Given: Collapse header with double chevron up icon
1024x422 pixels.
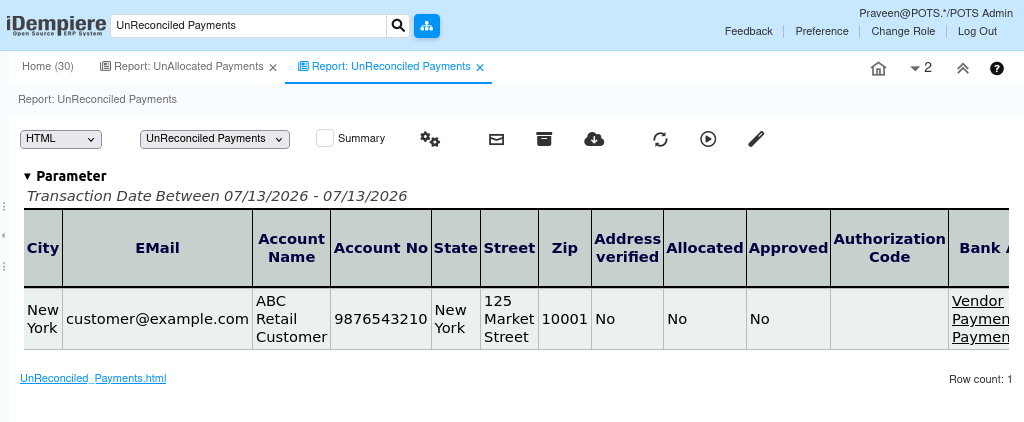Looking at the screenshot, I should coord(963,69).
